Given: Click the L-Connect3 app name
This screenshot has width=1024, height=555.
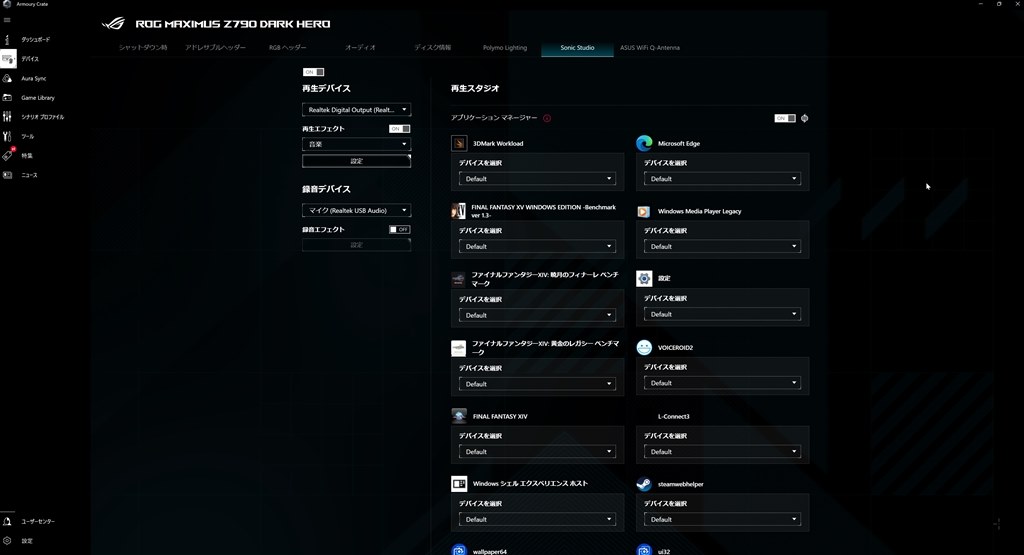Looking at the screenshot, I should click(673, 417).
